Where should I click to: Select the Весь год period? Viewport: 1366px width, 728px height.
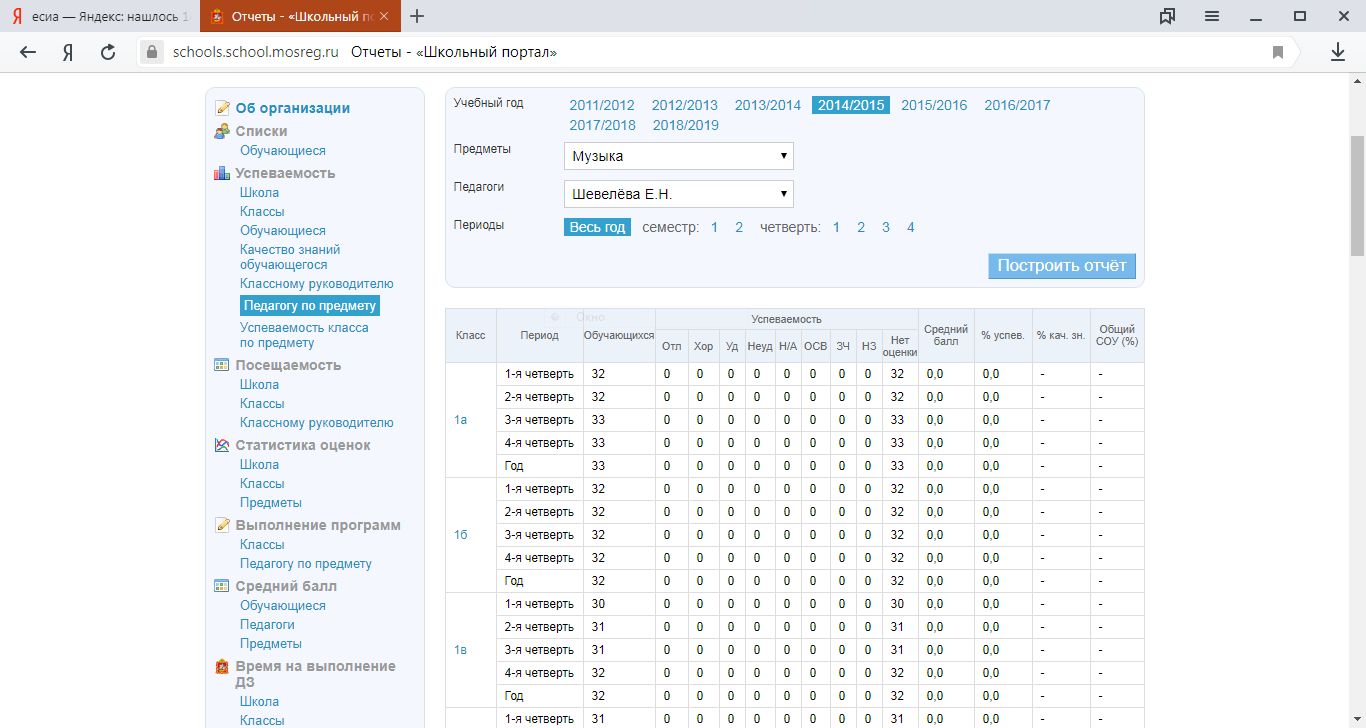[x=597, y=227]
